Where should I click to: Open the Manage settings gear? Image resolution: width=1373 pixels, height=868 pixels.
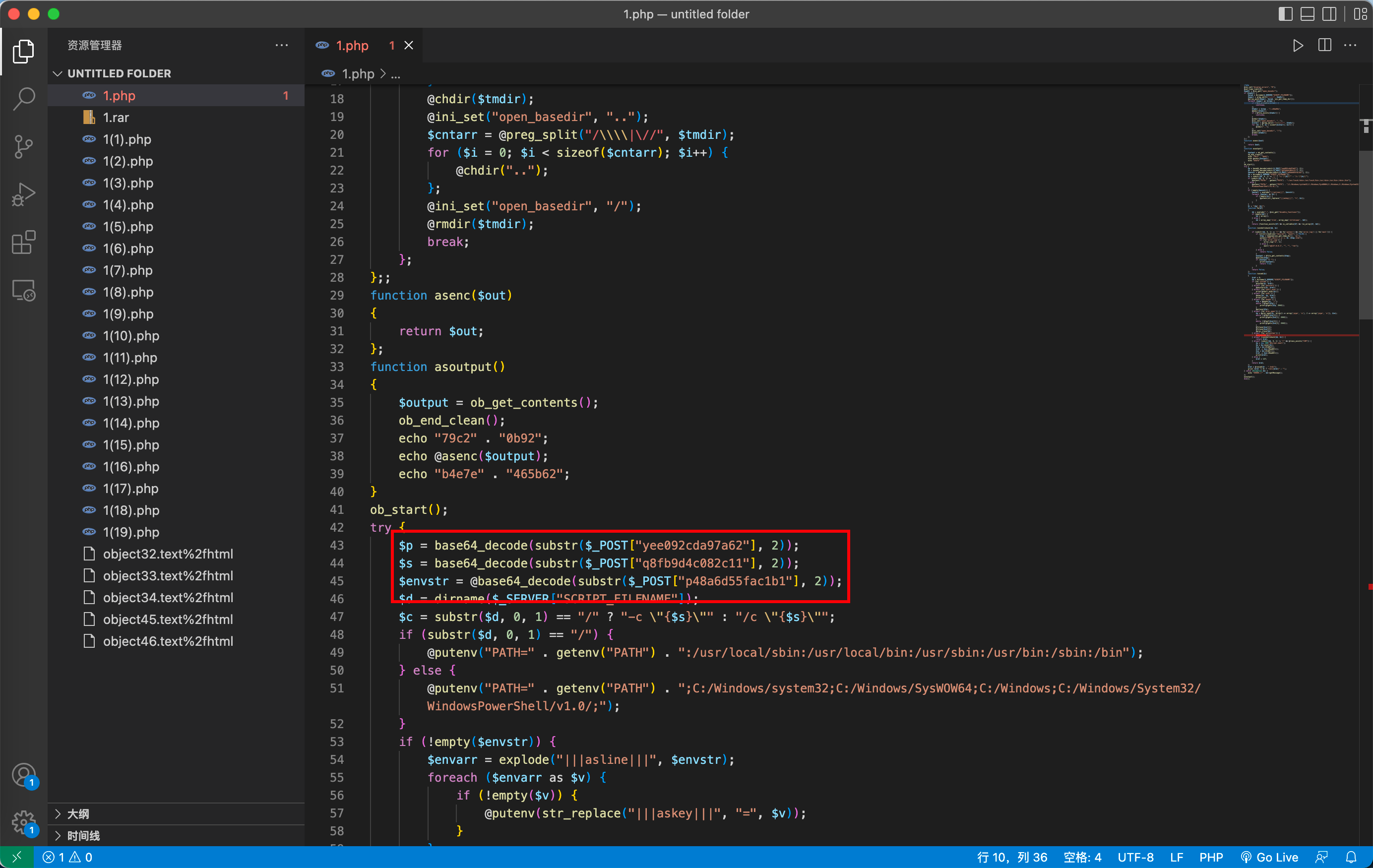coord(23,822)
